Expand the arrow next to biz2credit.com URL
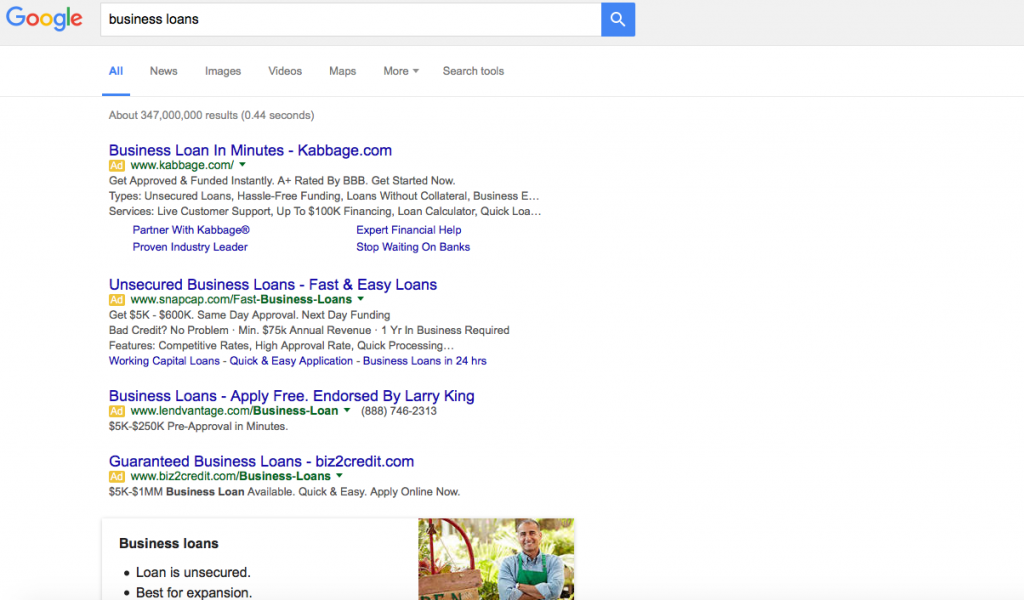Viewport: 1024px width, 600px height. 339,476
